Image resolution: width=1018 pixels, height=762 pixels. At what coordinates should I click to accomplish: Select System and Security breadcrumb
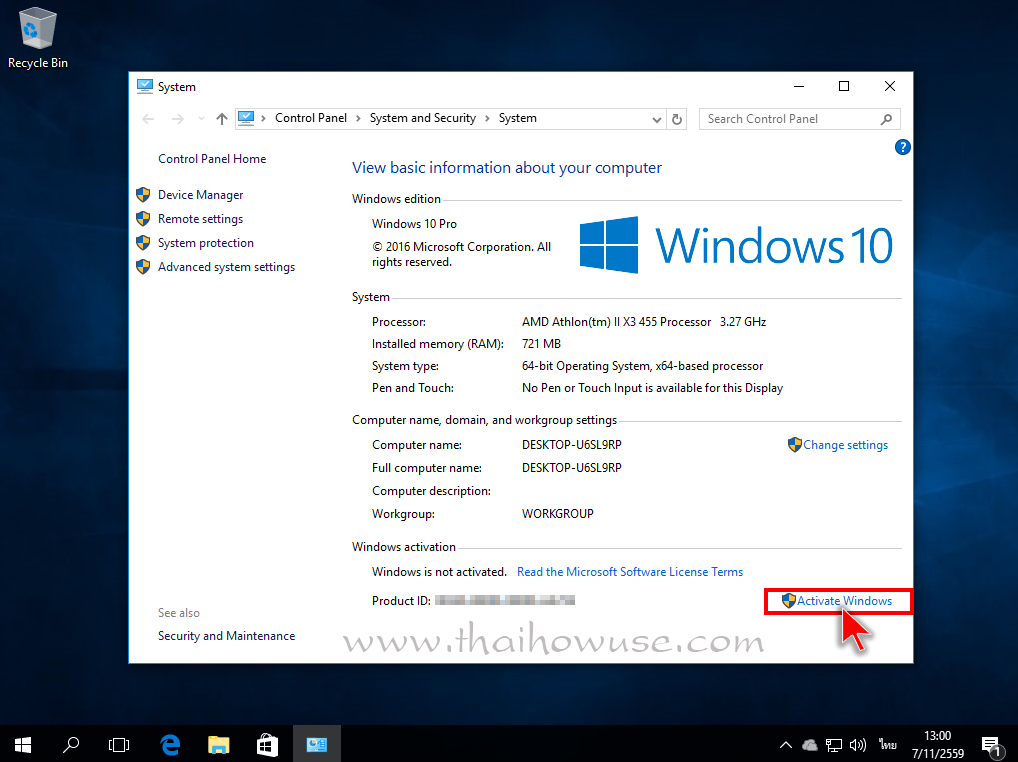point(423,118)
